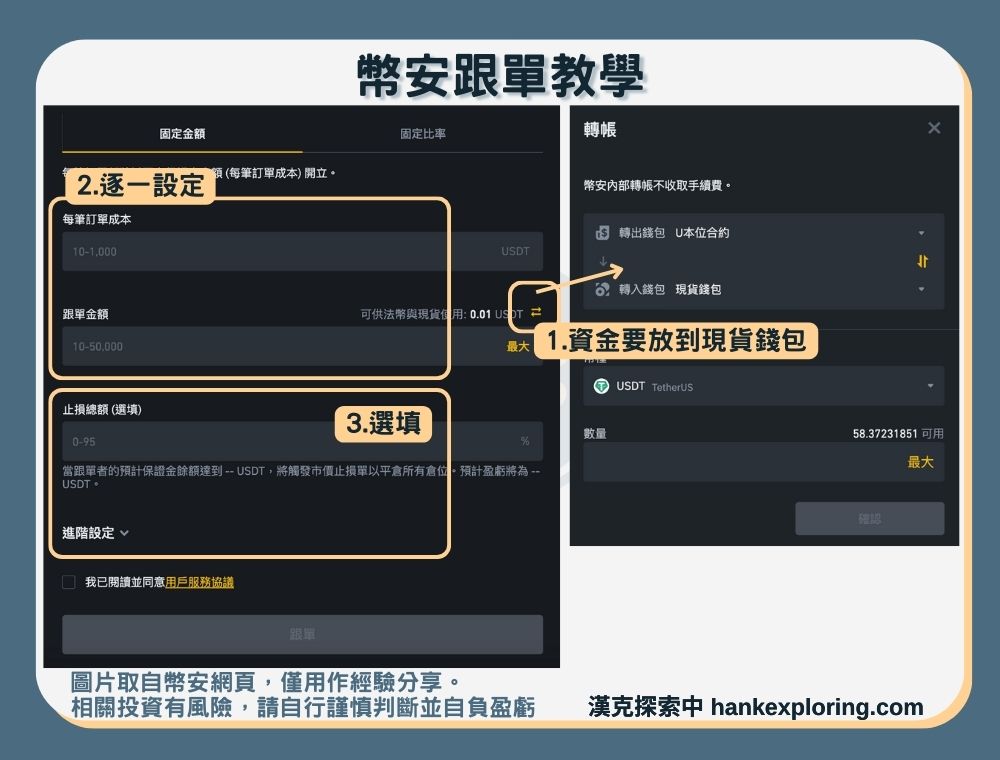This screenshot has height=760, width=1000.
Task: Switch to the 固定金額 tab
Action: click(x=182, y=134)
